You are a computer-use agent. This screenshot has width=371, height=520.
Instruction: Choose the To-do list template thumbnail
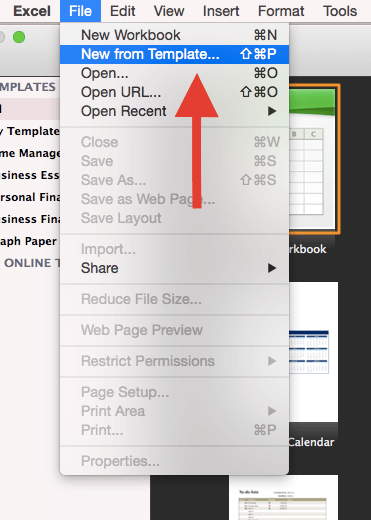pos(283,497)
